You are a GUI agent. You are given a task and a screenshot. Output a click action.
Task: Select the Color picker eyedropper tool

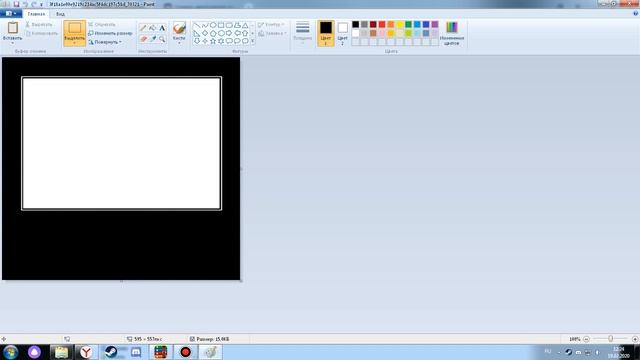153,39
